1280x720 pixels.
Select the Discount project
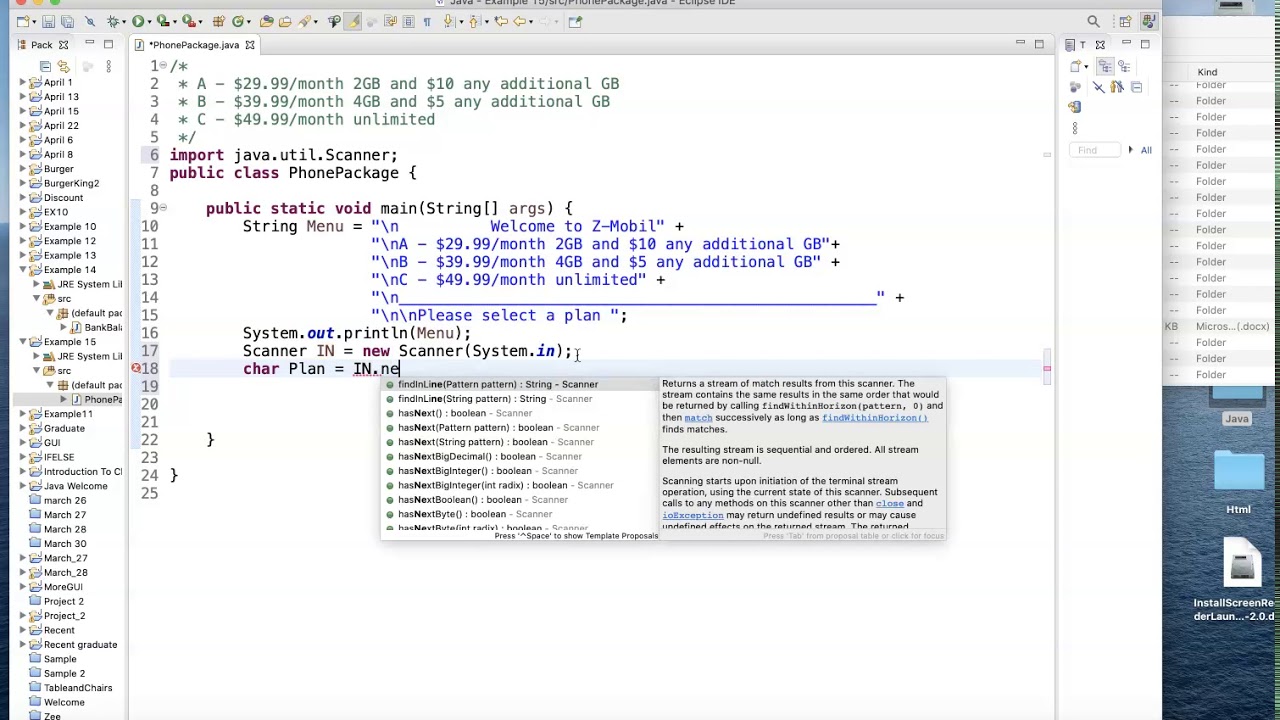coord(63,198)
